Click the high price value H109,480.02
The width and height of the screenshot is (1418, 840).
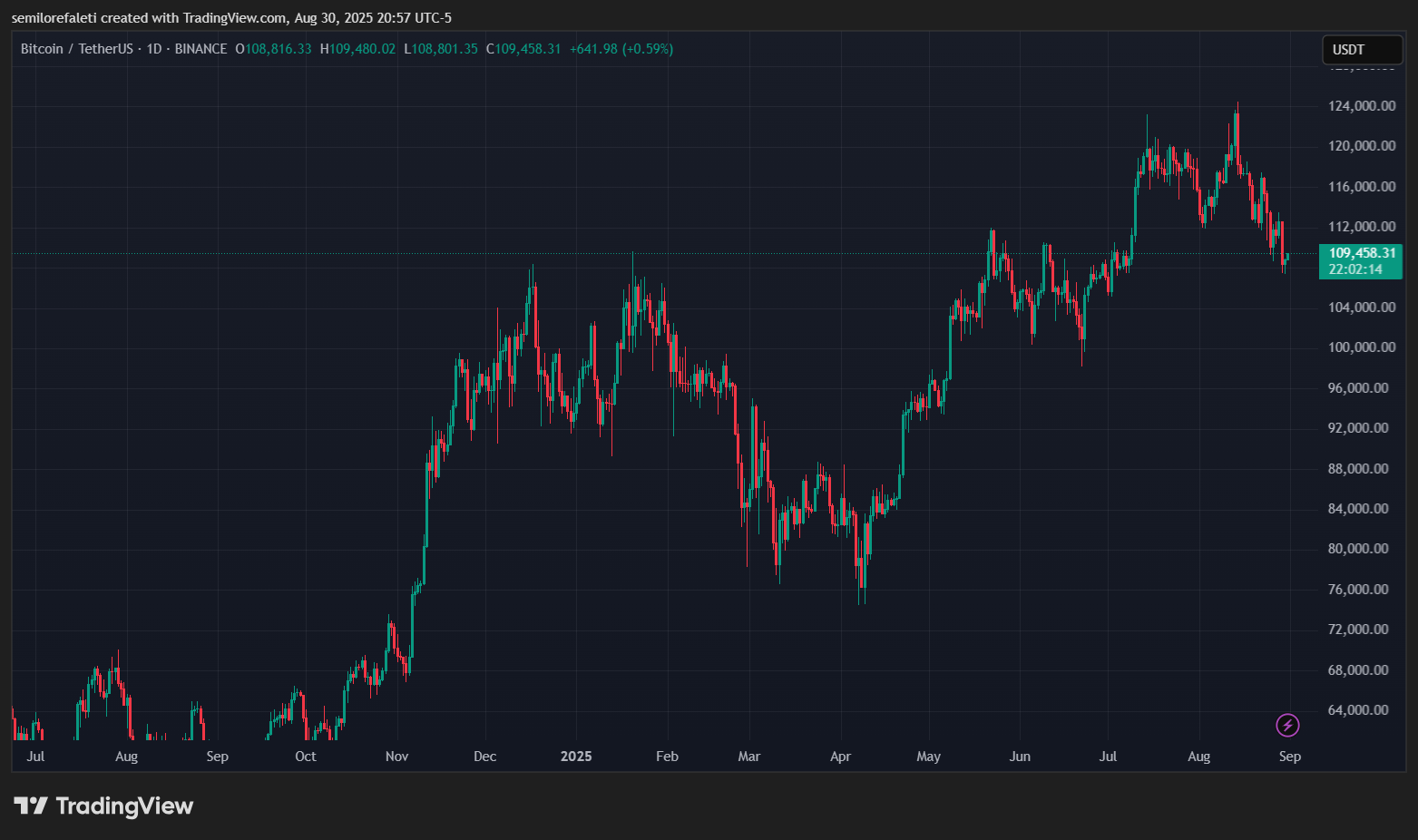click(x=357, y=49)
